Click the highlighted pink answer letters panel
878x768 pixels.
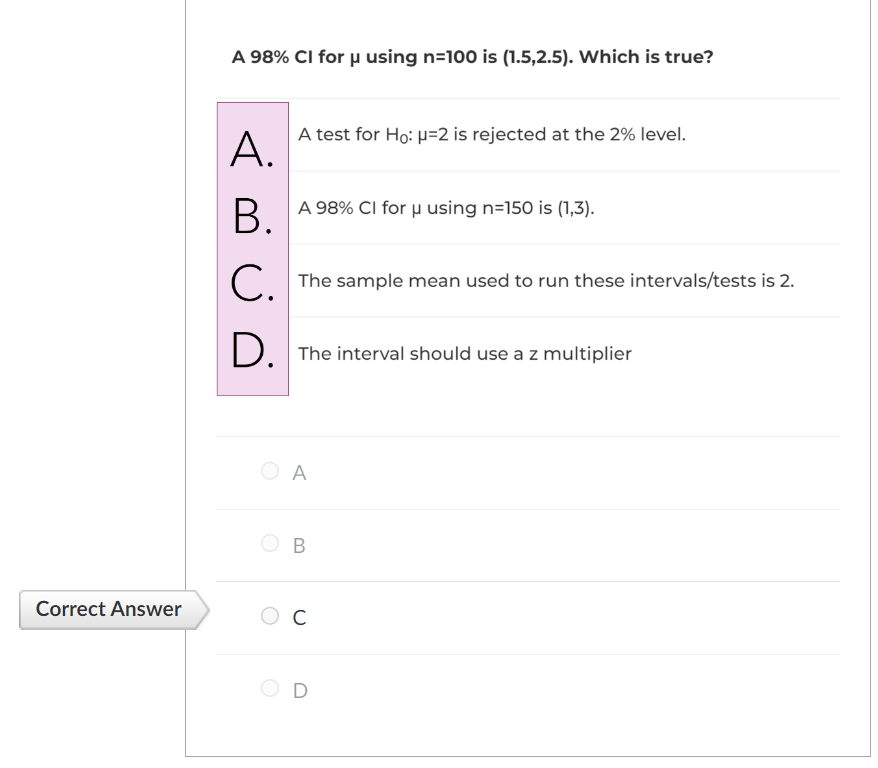tap(253, 248)
